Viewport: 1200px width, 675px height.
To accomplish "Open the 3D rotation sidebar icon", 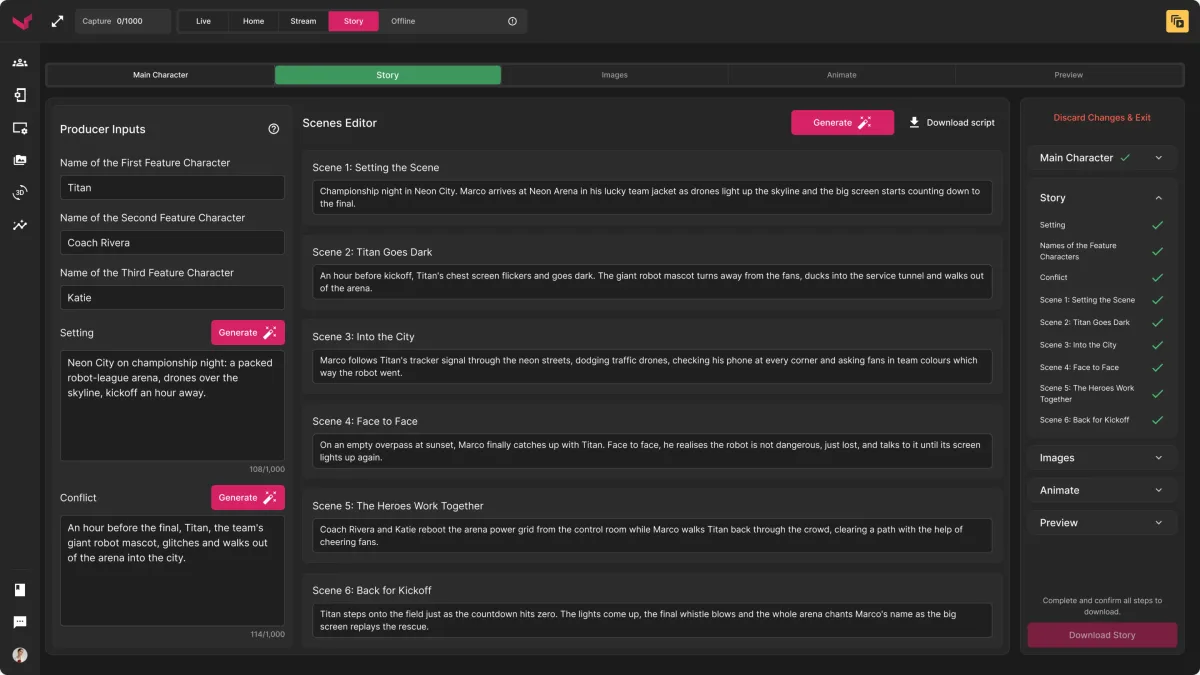I will pos(20,193).
